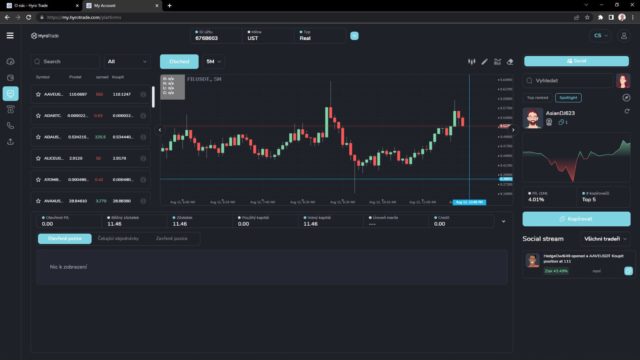Click the browser back arrow
640x360 pixels.
click(x=7, y=17)
